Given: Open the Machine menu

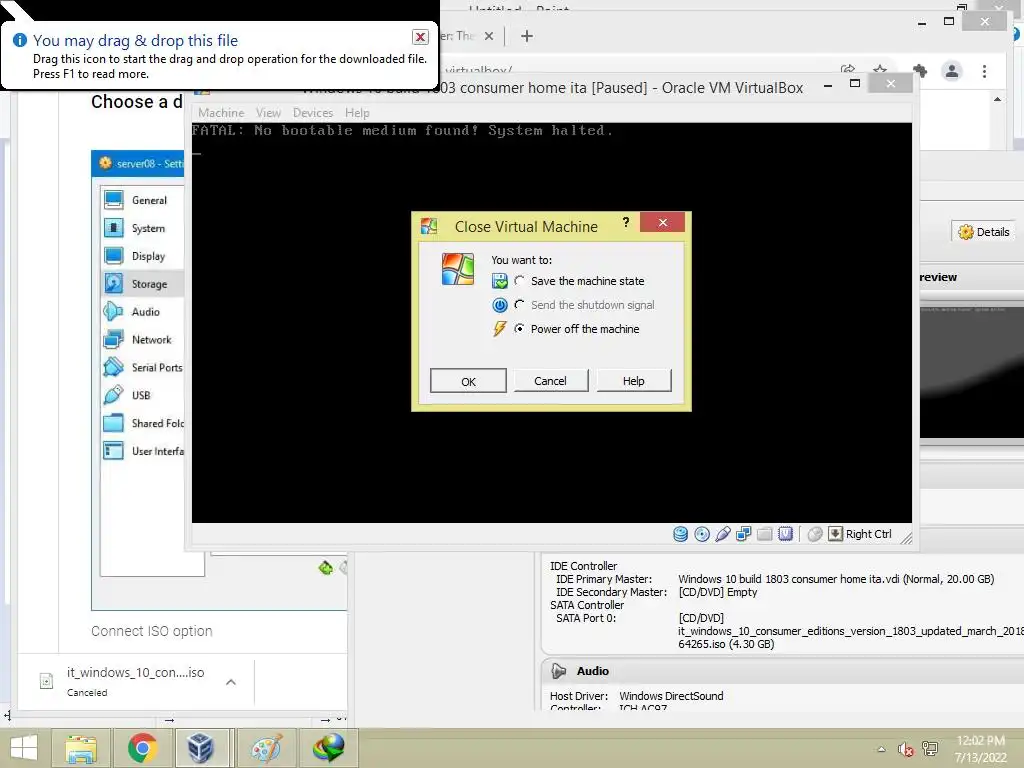Looking at the screenshot, I should point(221,113).
